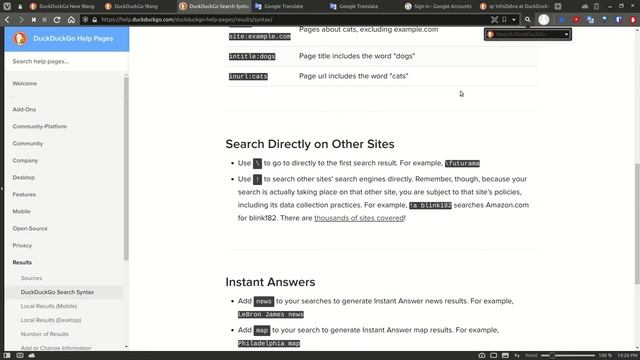This screenshot has width=640, height=360.
Task: Expand the Features help category
Action: click(x=24, y=195)
